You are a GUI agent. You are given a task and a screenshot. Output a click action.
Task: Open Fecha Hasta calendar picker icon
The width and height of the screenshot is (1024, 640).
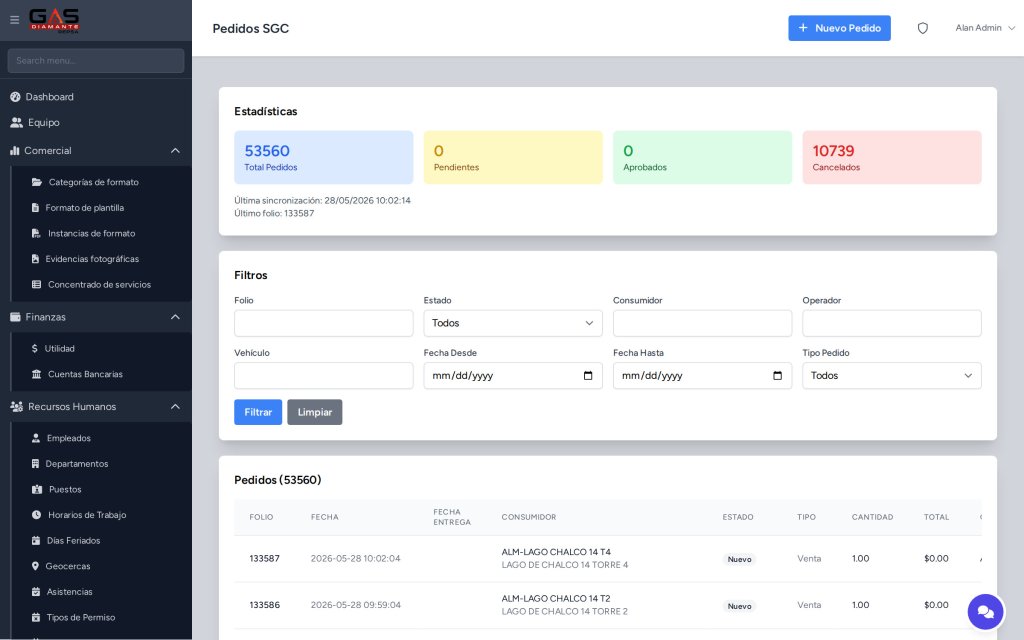(777, 376)
